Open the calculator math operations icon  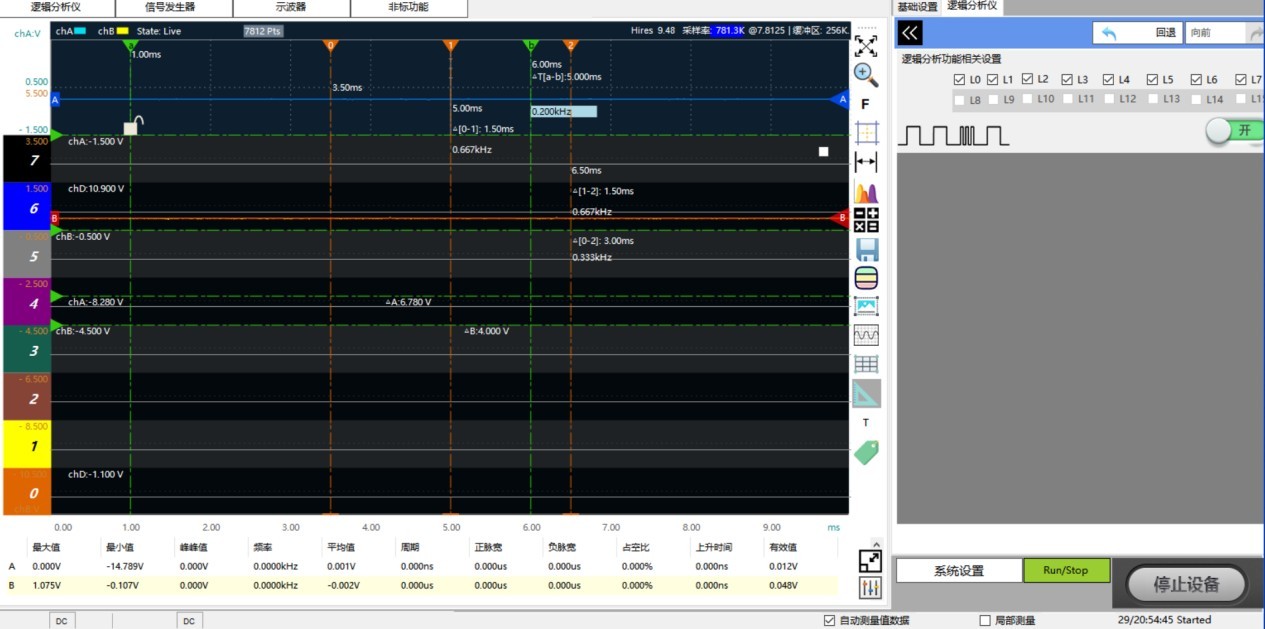click(x=866, y=220)
